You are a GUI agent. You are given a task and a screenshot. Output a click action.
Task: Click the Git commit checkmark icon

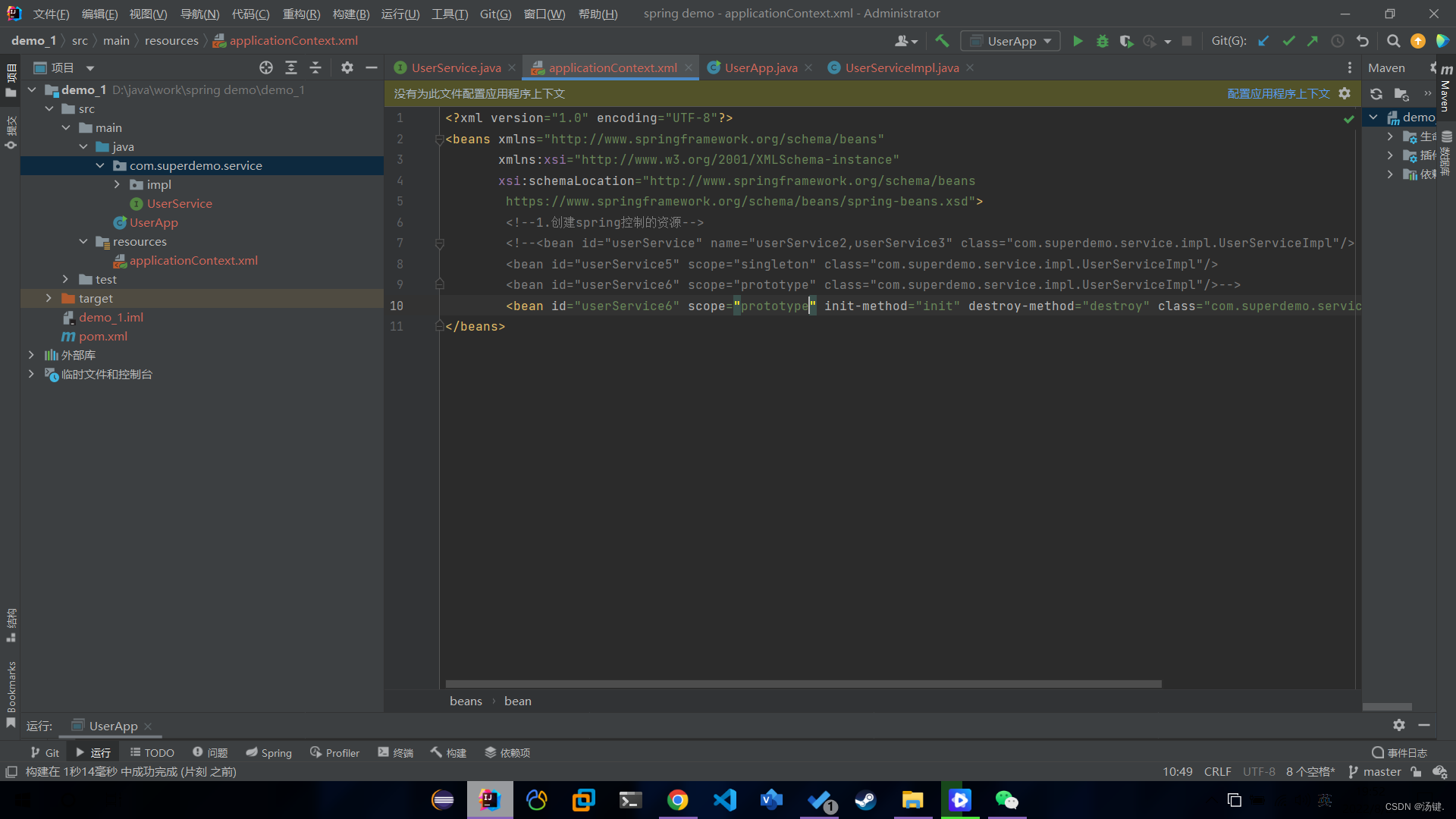[x=1288, y=41]
